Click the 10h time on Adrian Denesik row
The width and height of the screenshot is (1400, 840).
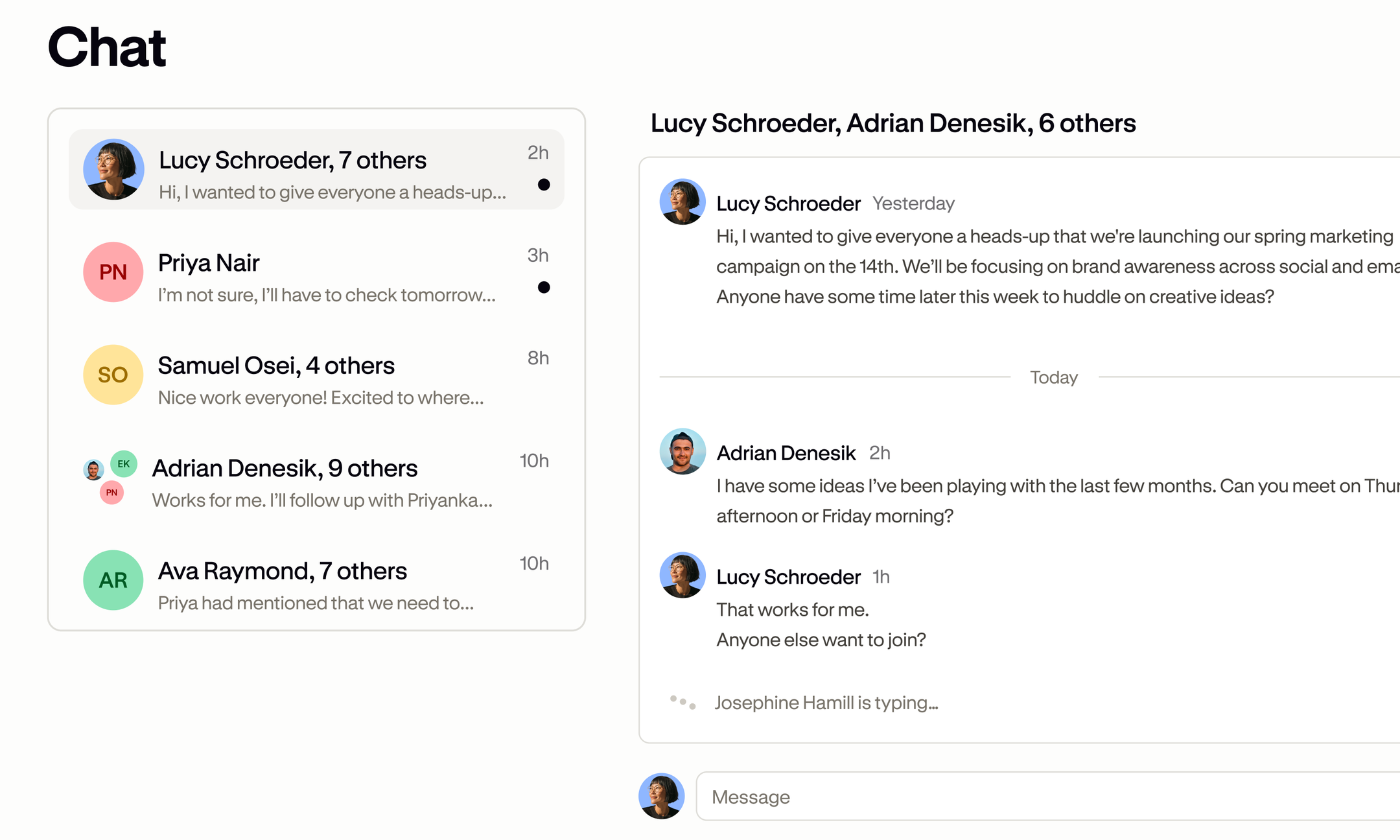coord(534,461)
